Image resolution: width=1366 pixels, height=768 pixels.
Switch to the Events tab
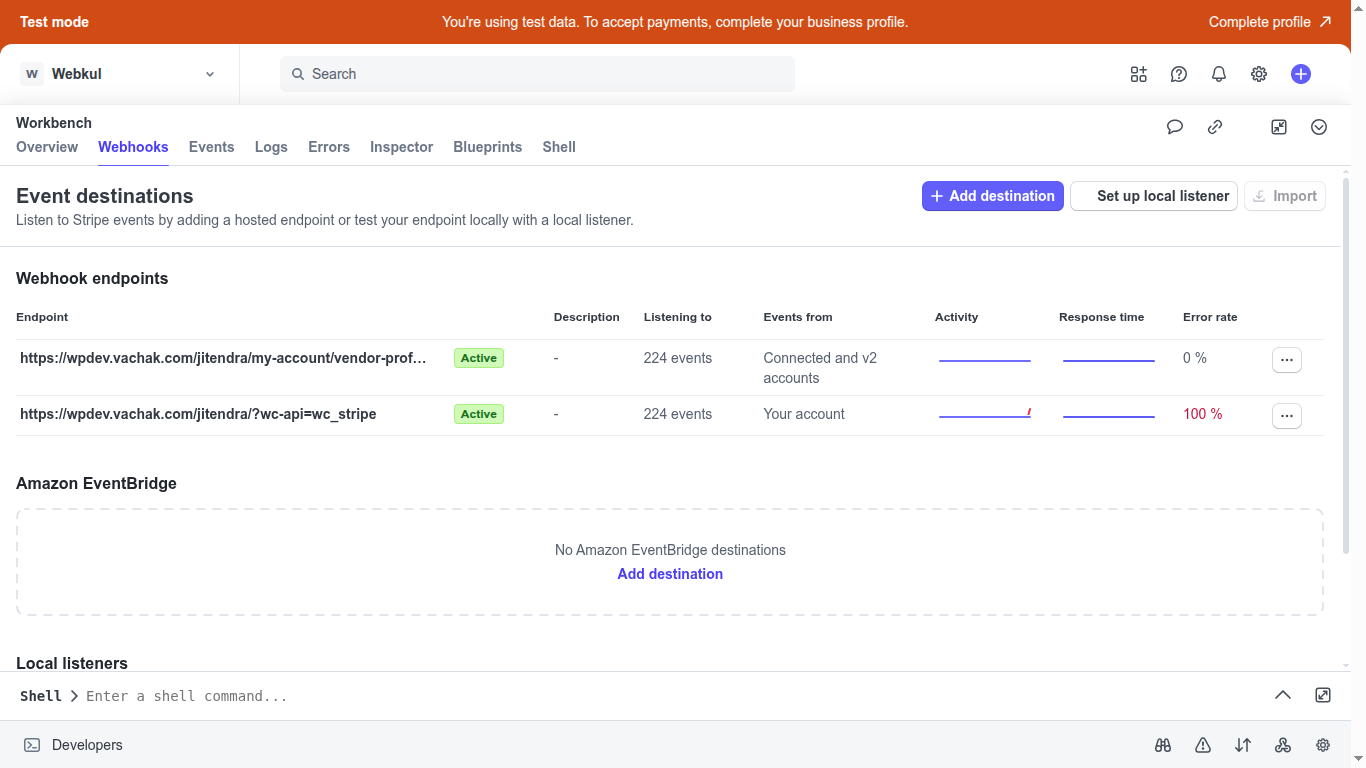(x=211, y=147)
